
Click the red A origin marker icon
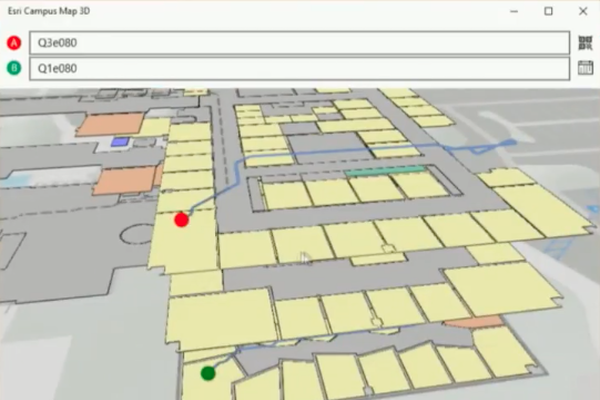[x=14, y=43]
